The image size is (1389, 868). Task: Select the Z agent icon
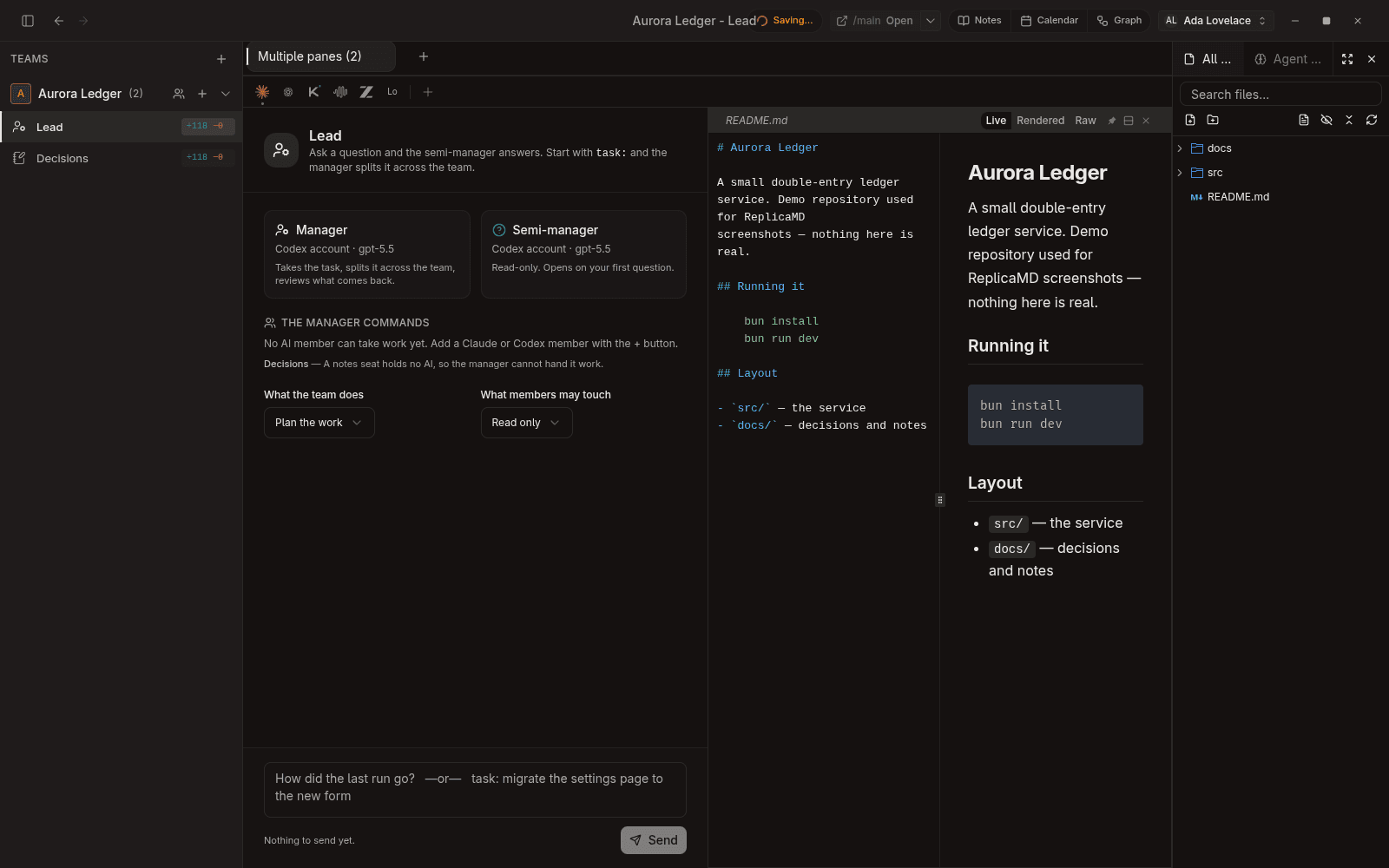[x=366, y=92]
